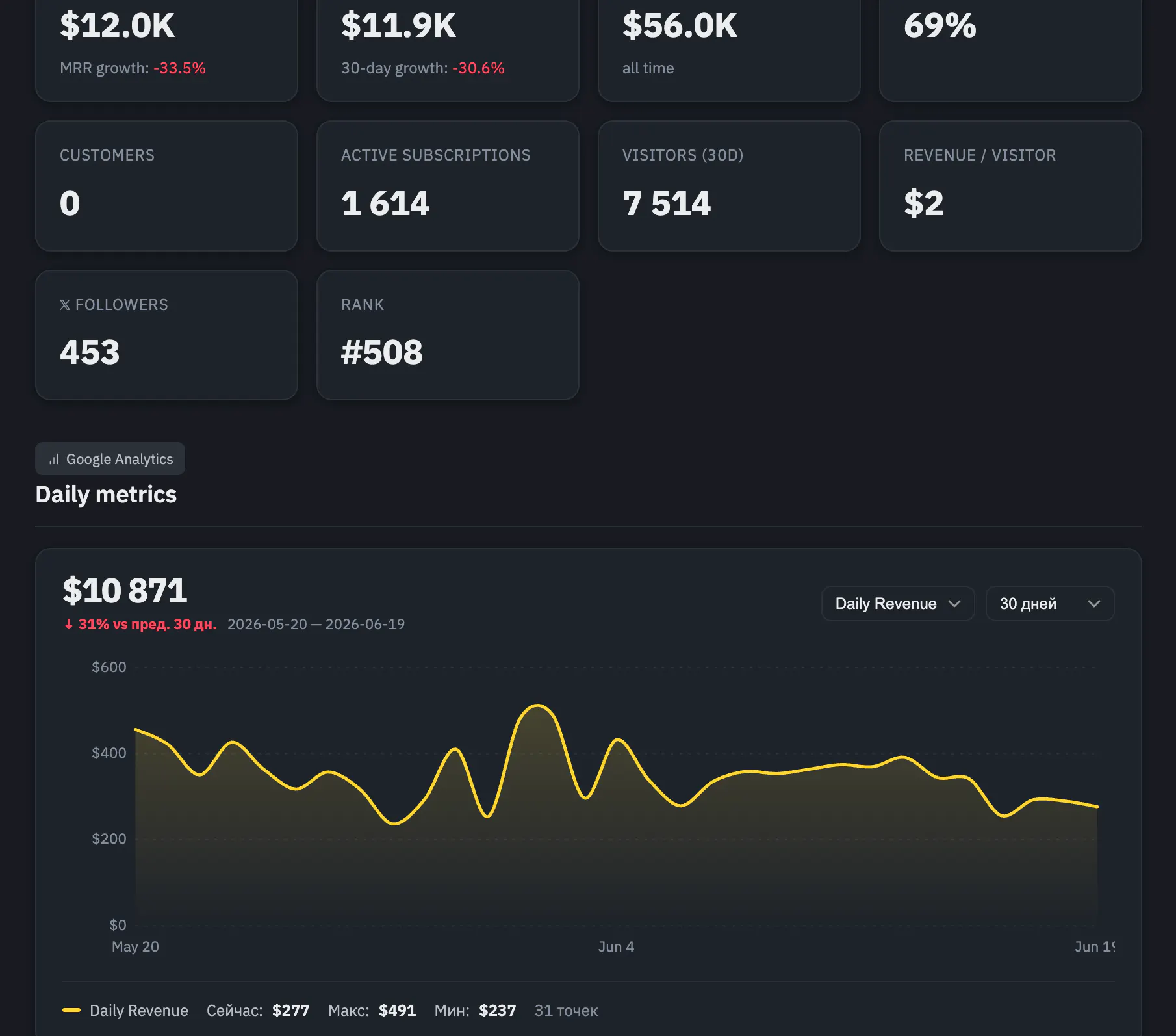Click the MRR growth -33.5% text
Image resolution: width=1176 pixels, height=1036 pixels.
click(133, 68)
